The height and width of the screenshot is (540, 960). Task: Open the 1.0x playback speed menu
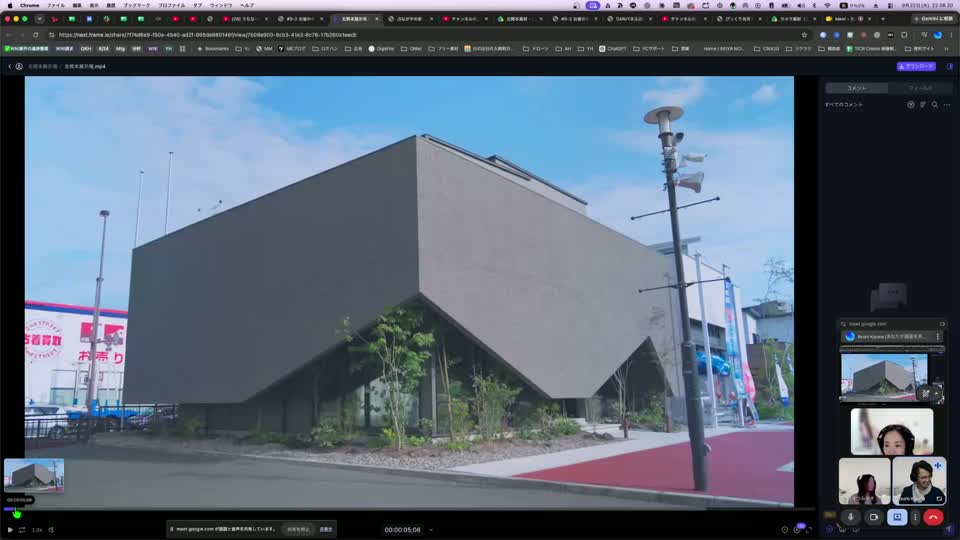pos(37,530)
